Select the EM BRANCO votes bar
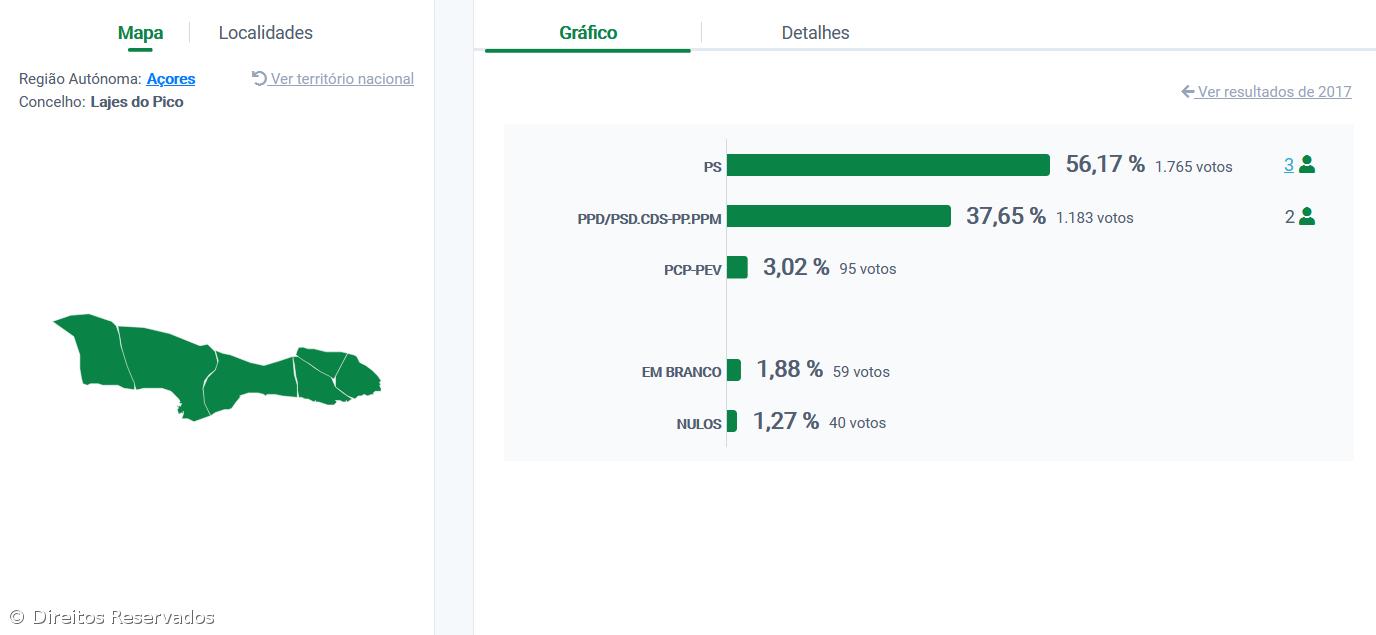The image size is (1376, 635). coord(734,370)
